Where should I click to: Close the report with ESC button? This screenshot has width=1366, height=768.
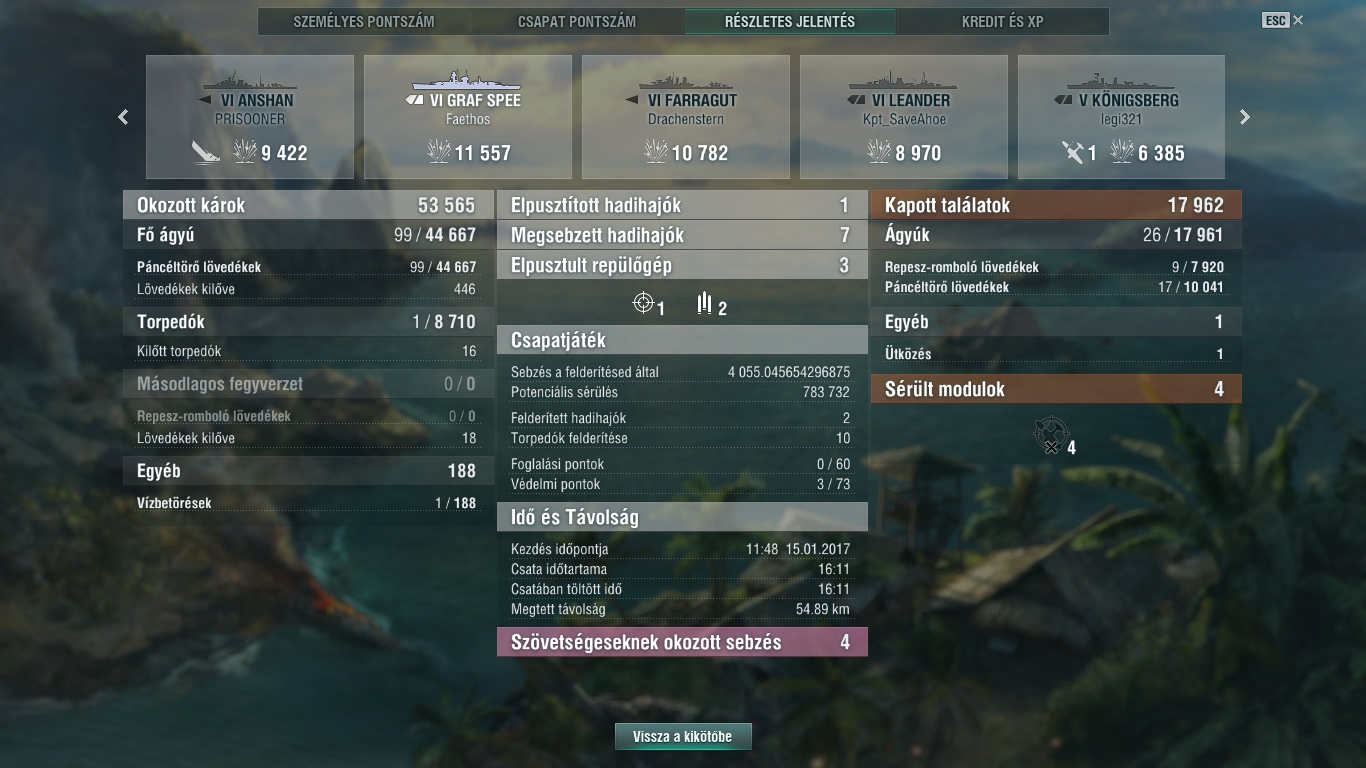(1283, 20)
